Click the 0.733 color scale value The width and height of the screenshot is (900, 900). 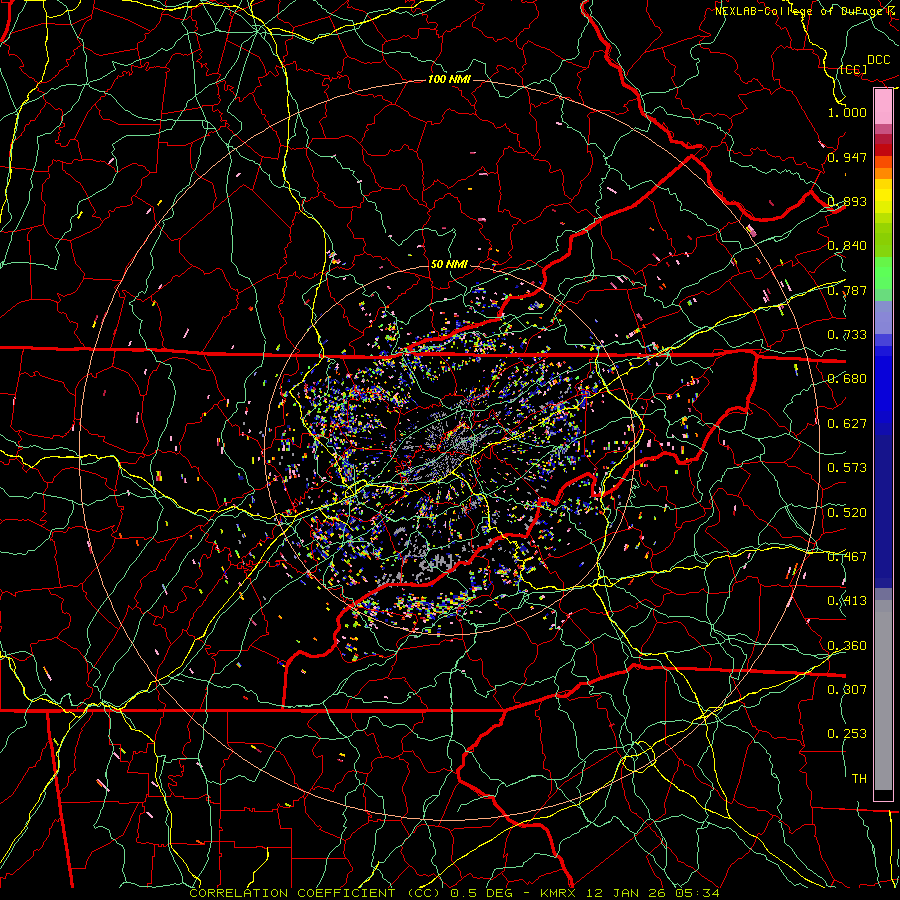847,335
